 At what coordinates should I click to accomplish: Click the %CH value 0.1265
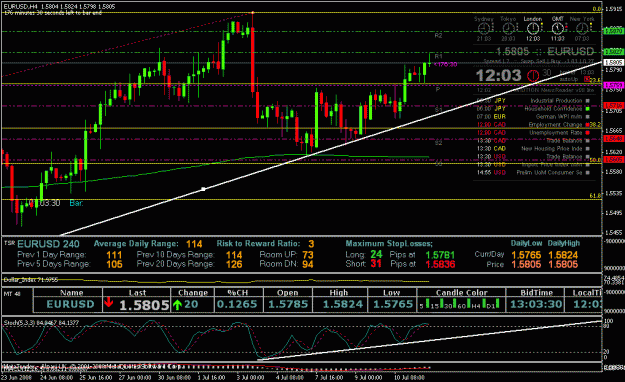pos(237,304)
